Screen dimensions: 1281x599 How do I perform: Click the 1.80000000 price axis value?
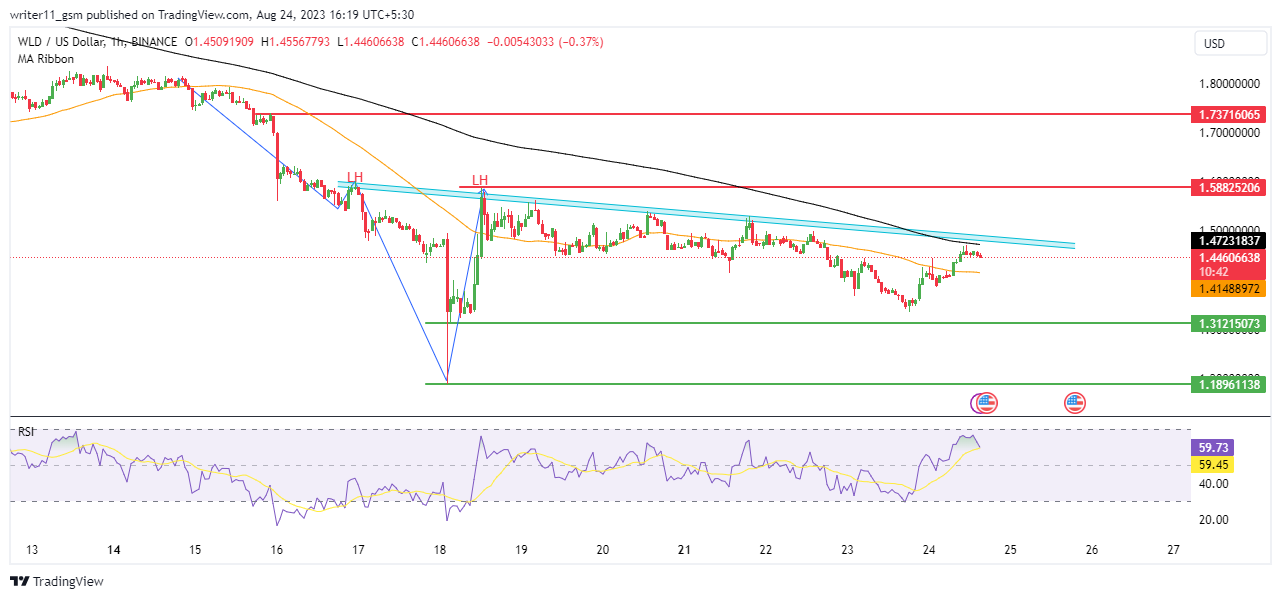(x=1229, y=84)
